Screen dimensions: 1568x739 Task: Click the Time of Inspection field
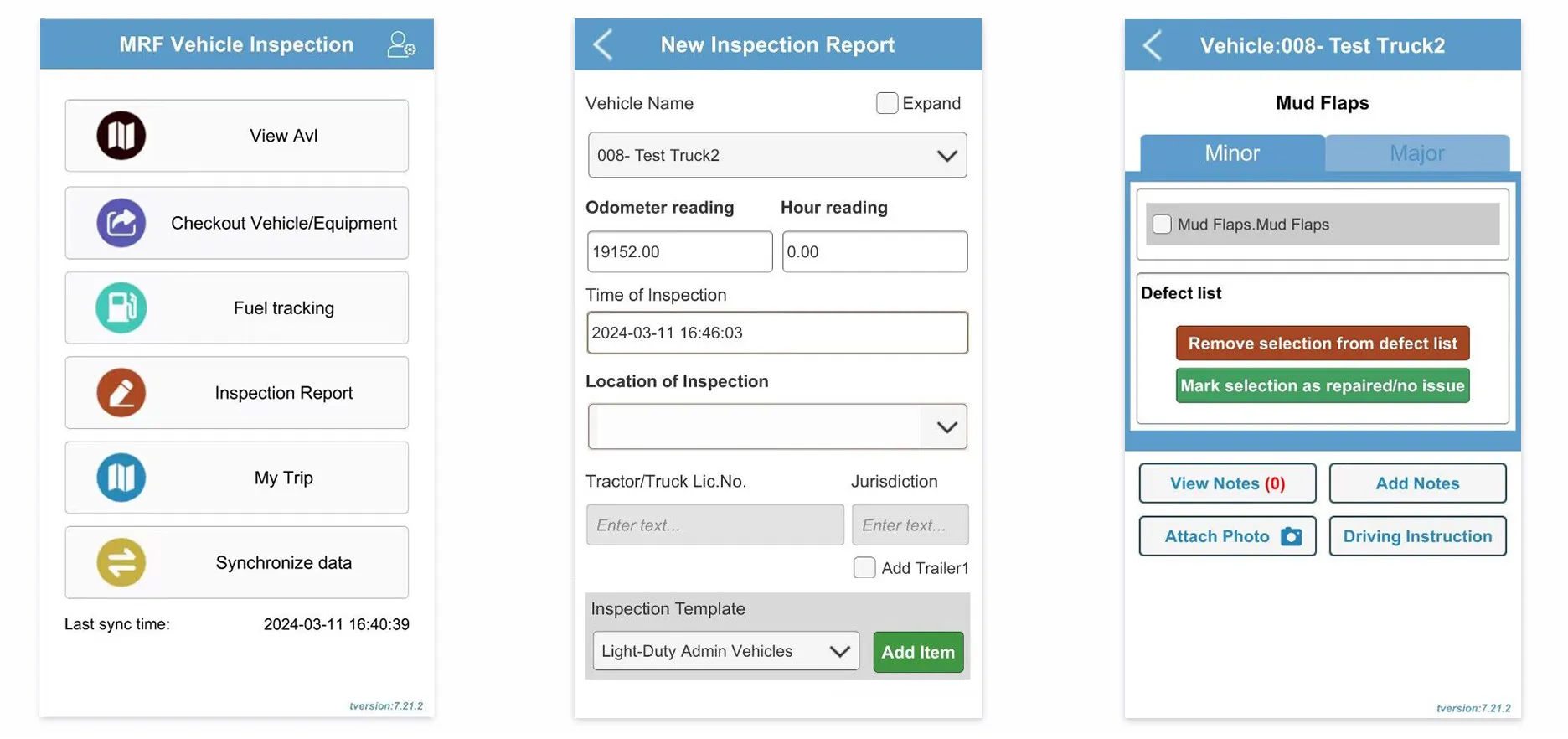(777, 333)
